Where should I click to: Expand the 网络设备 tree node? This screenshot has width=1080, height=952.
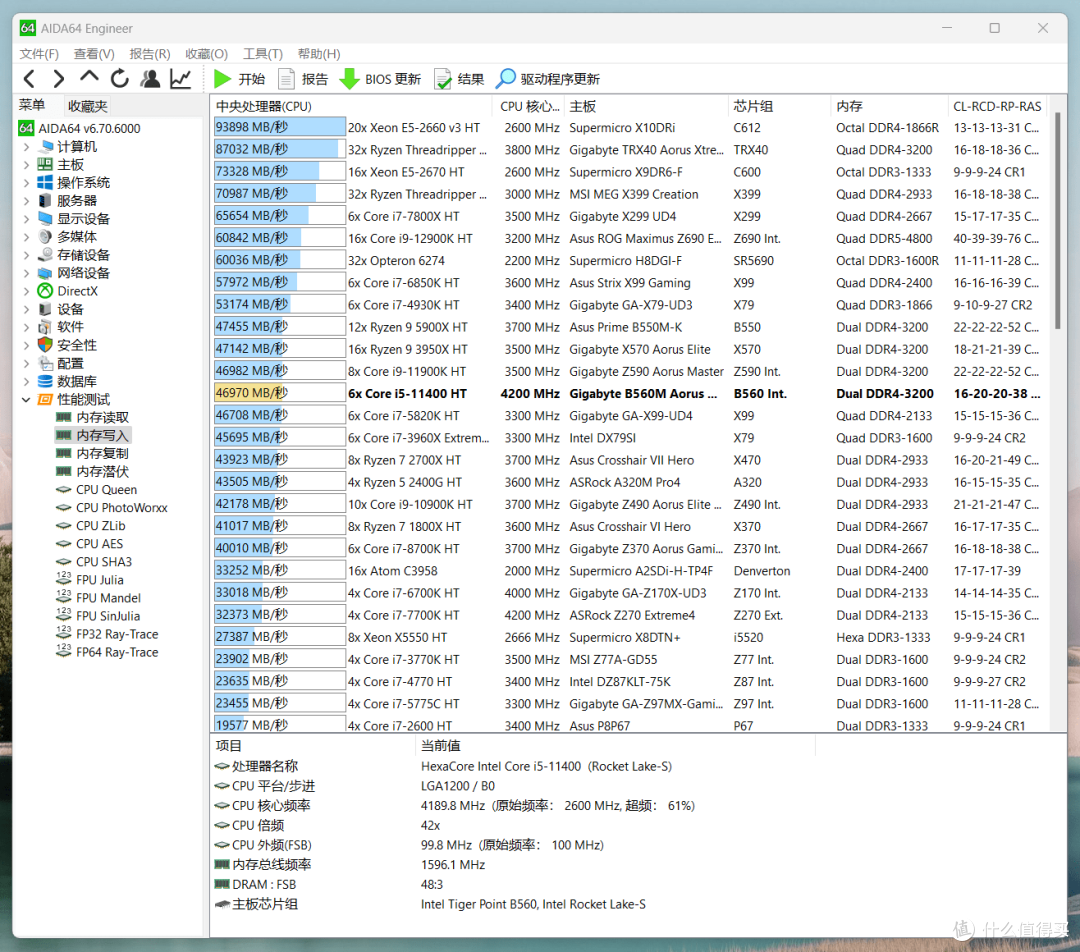[x=26, y=273]
